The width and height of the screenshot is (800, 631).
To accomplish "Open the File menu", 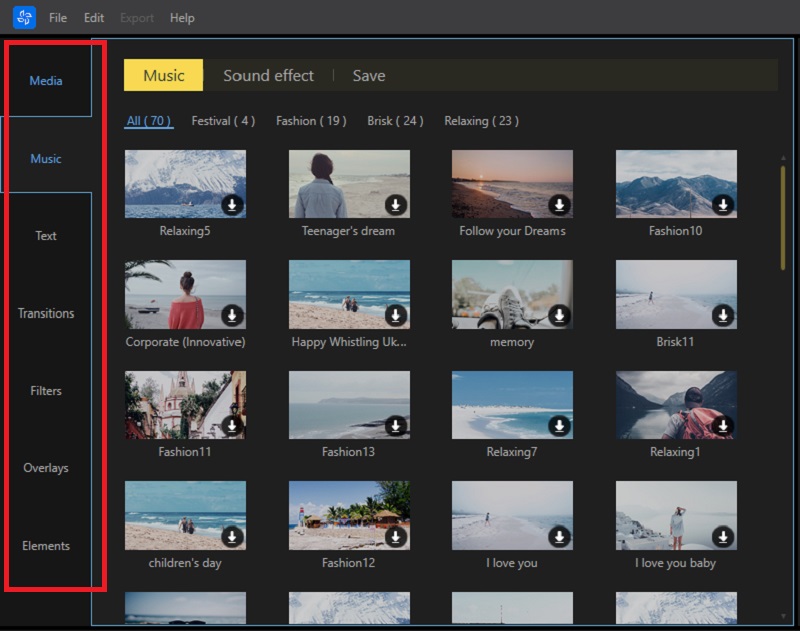I will tap(58, 18).
